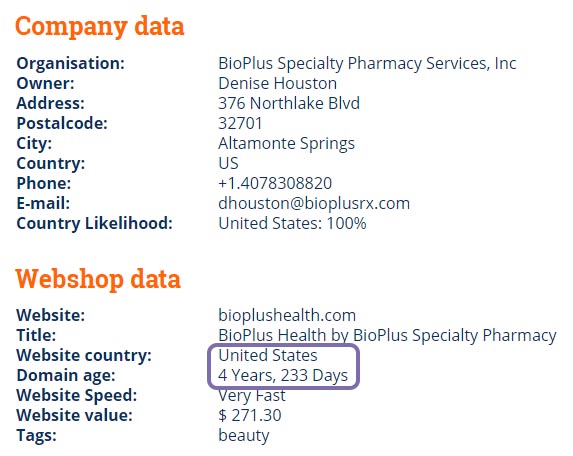Click the website value $ 271.30
Viewport: 573px width, 456px height.
pos(250,415)
